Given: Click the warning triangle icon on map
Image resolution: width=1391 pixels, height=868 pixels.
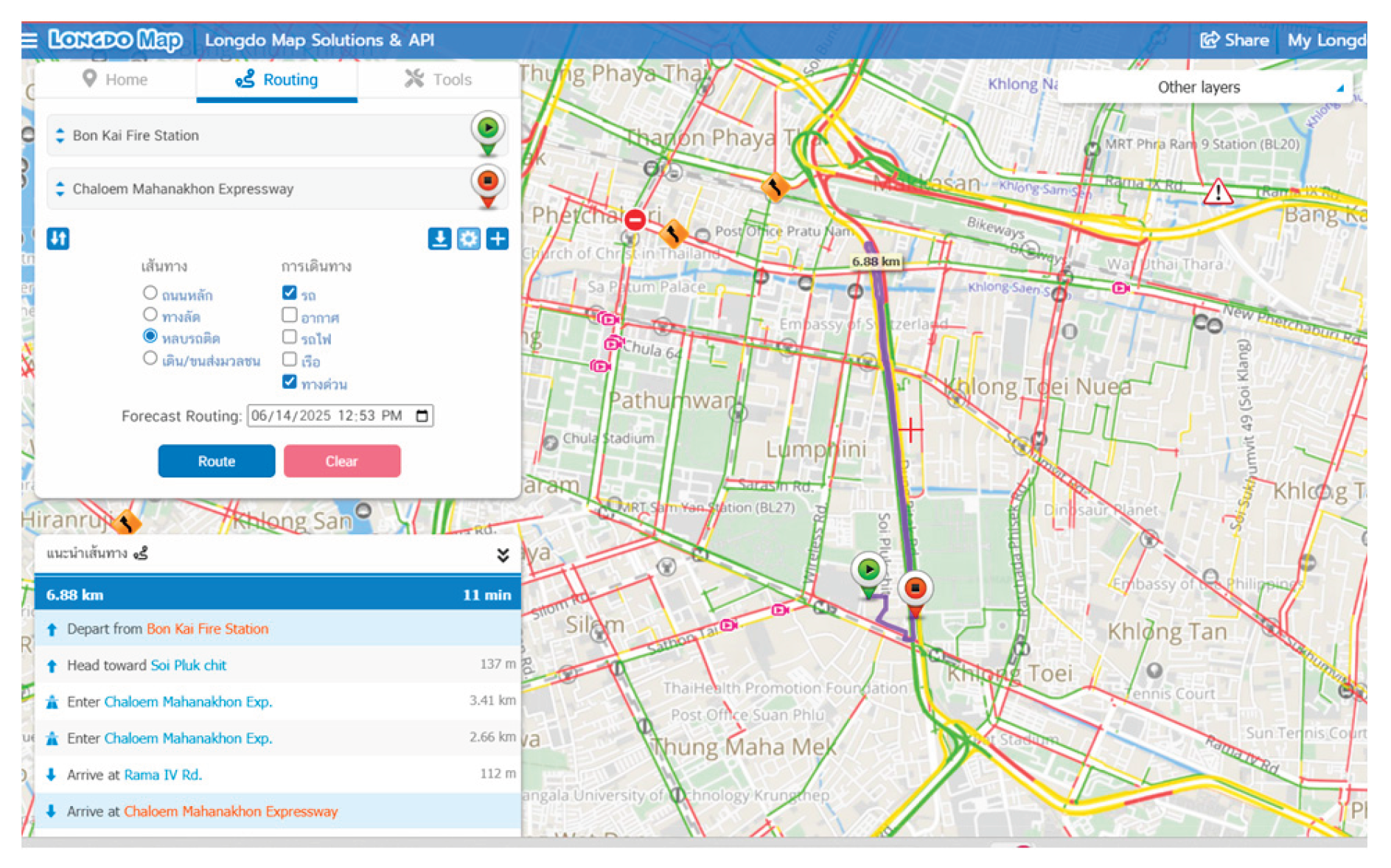Looking at the screenshot, I should click(1217, 193).
